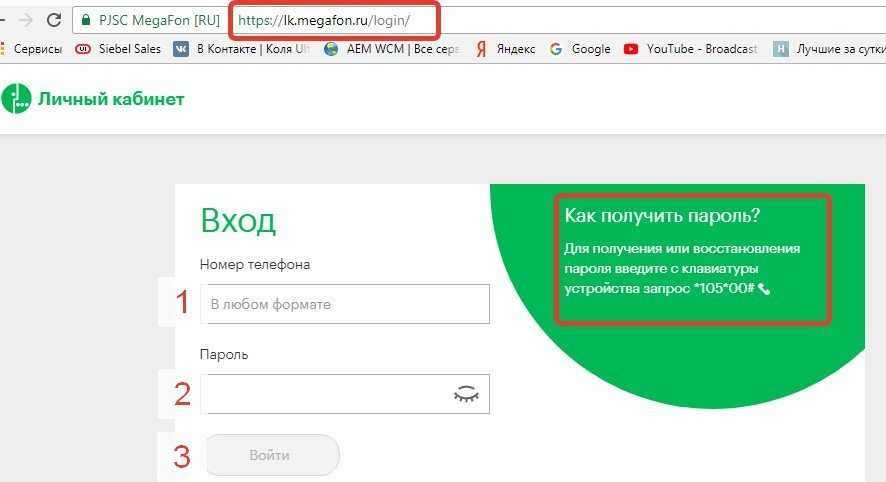The height and width of the screenshot is (482, 886).
Task: Click the Номер телефона input field
Action: coord(344,304)
